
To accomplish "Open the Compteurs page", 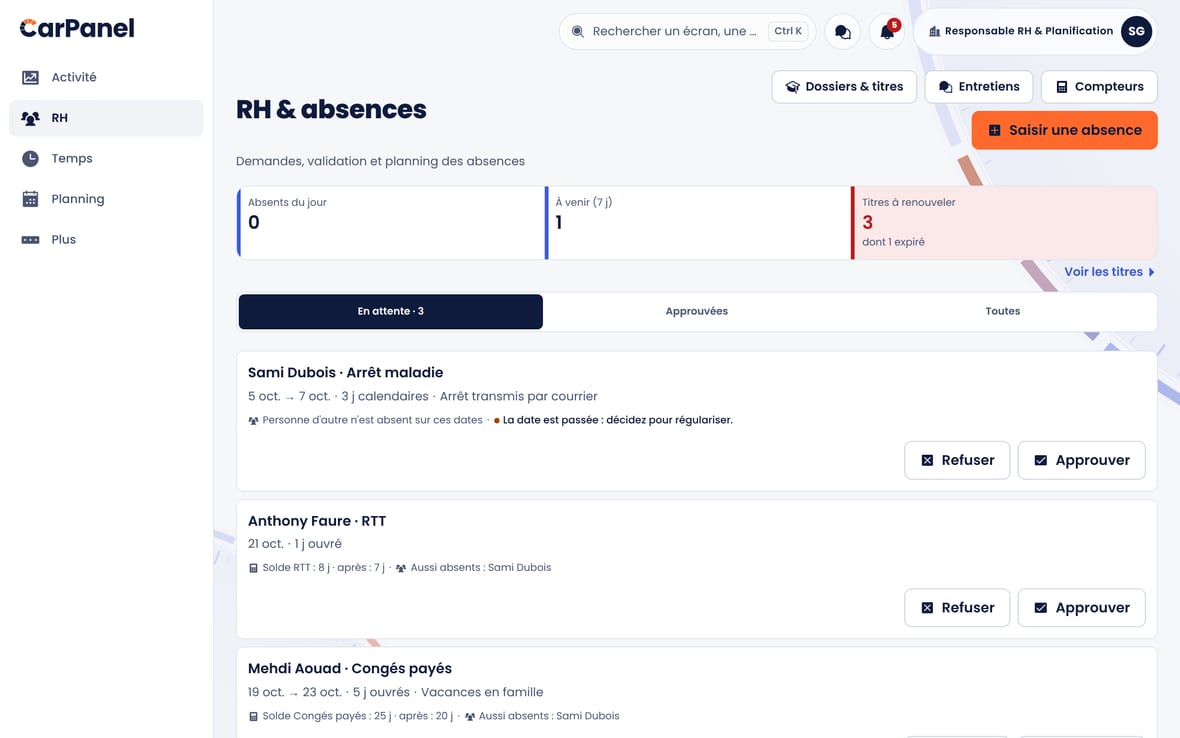I will pyautogui.click(x=1099, y=87).
